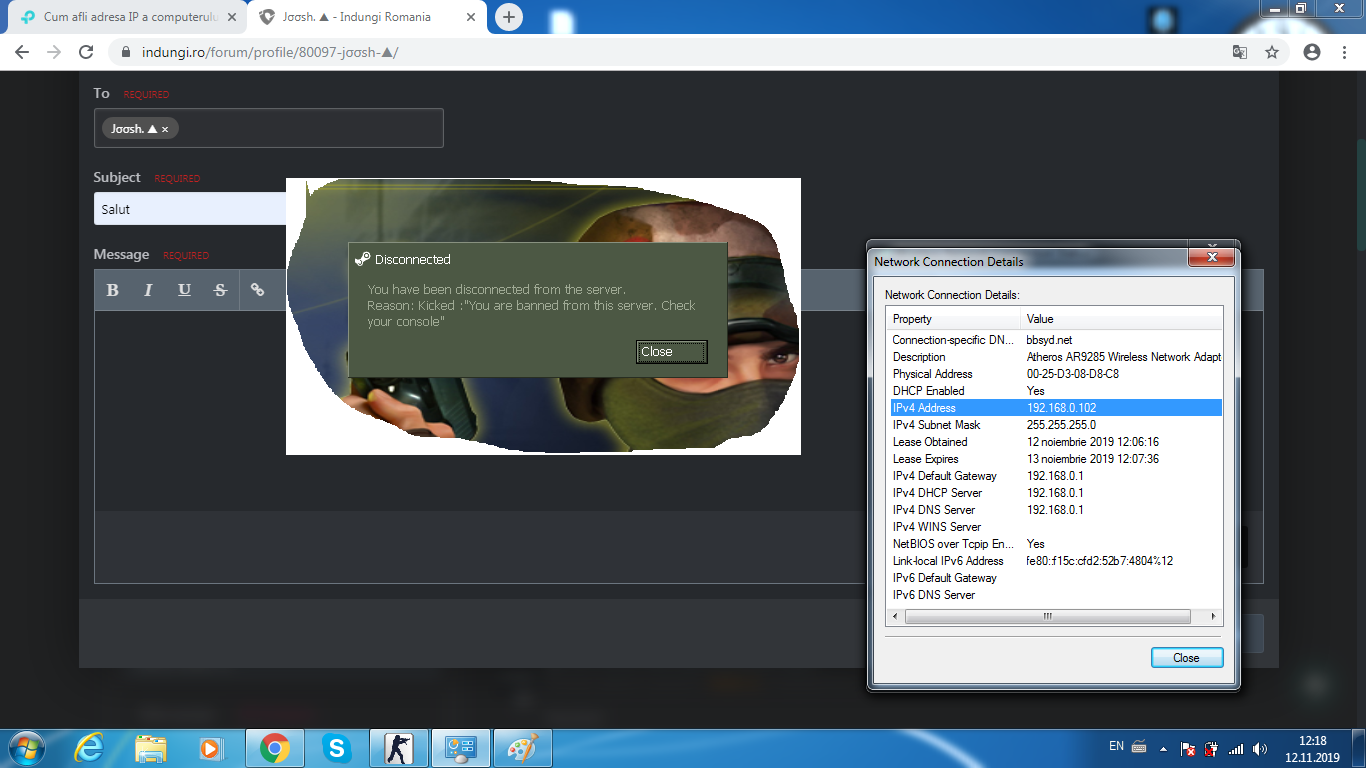Image resolution: width=1366 pixels, height=768 pixels.
Task: Click the site padlock icon
Action: (x=126, y=52)
